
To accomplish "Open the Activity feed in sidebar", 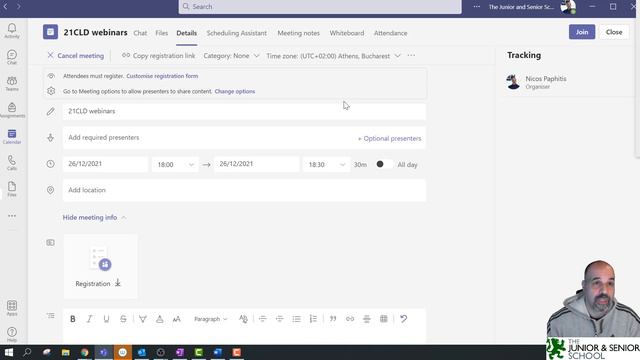I will (12, 31).
